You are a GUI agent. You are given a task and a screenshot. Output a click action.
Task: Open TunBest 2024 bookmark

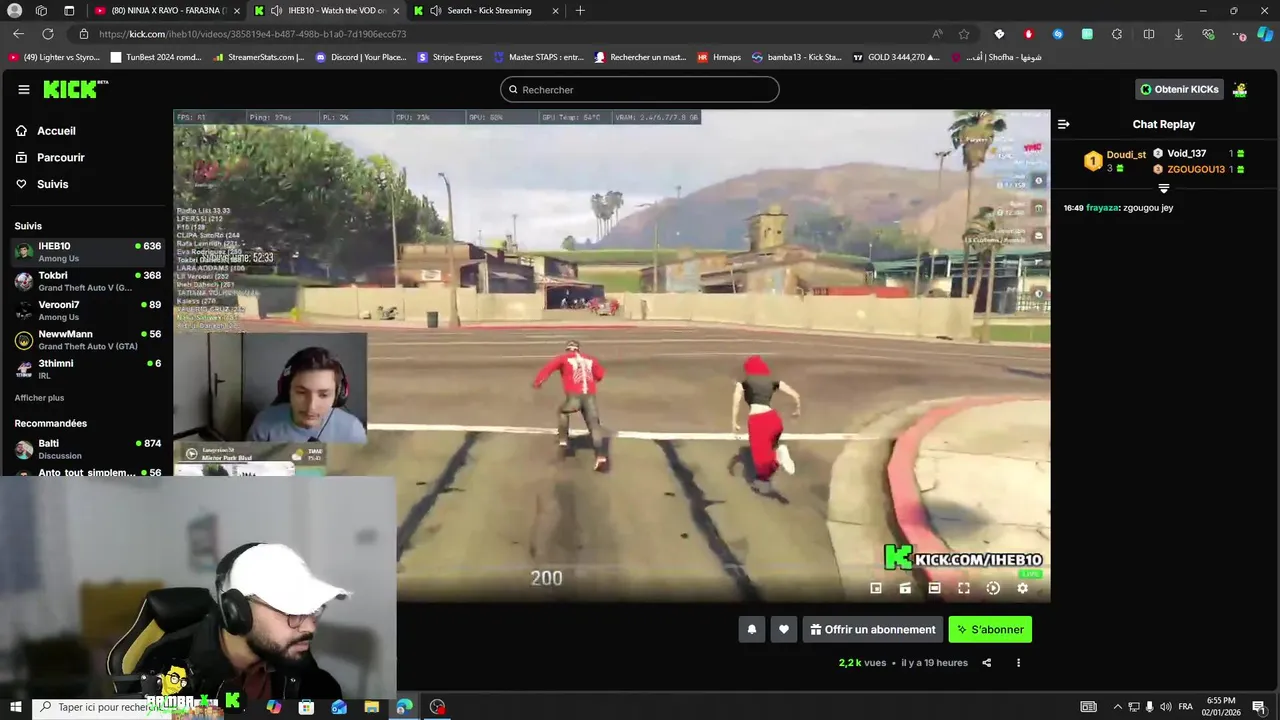156,58
